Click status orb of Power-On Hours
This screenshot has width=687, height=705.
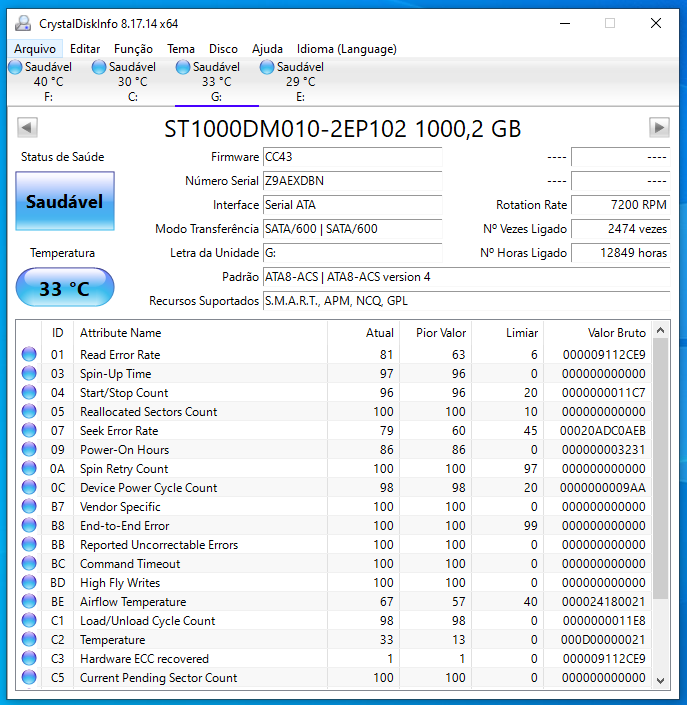tap(29, 449)
